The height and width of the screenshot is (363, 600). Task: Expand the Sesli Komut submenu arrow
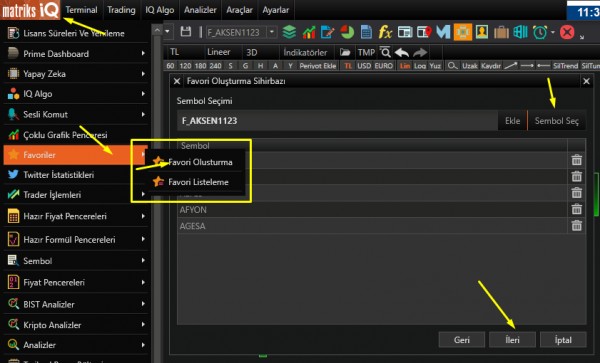pyautogui.click(x=143, y=114)
